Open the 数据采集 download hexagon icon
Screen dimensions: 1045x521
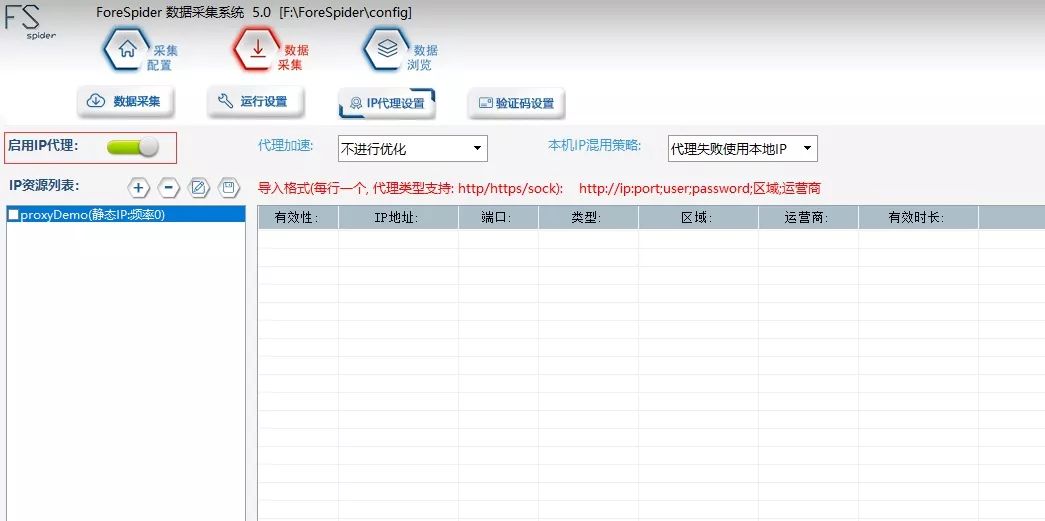257,50
